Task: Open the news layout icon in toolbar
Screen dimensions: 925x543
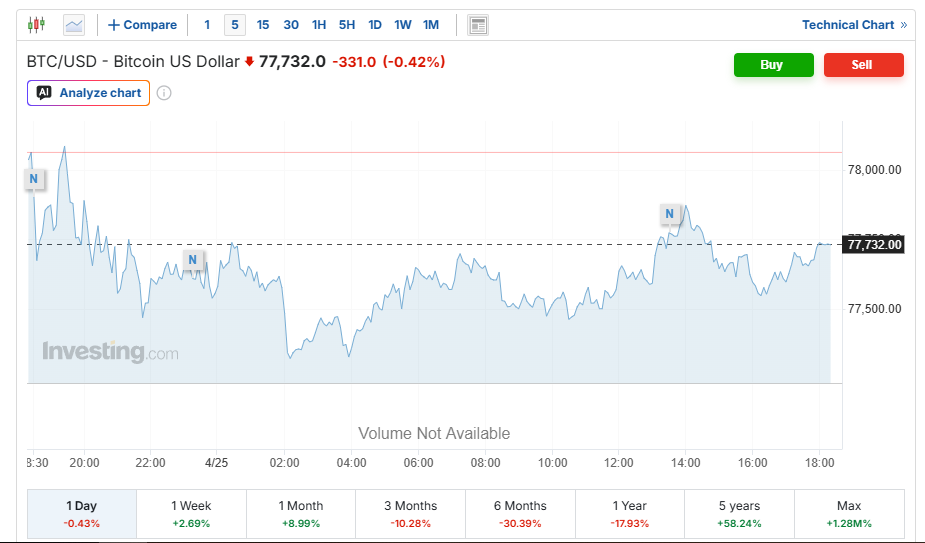Action: [478, 25]
